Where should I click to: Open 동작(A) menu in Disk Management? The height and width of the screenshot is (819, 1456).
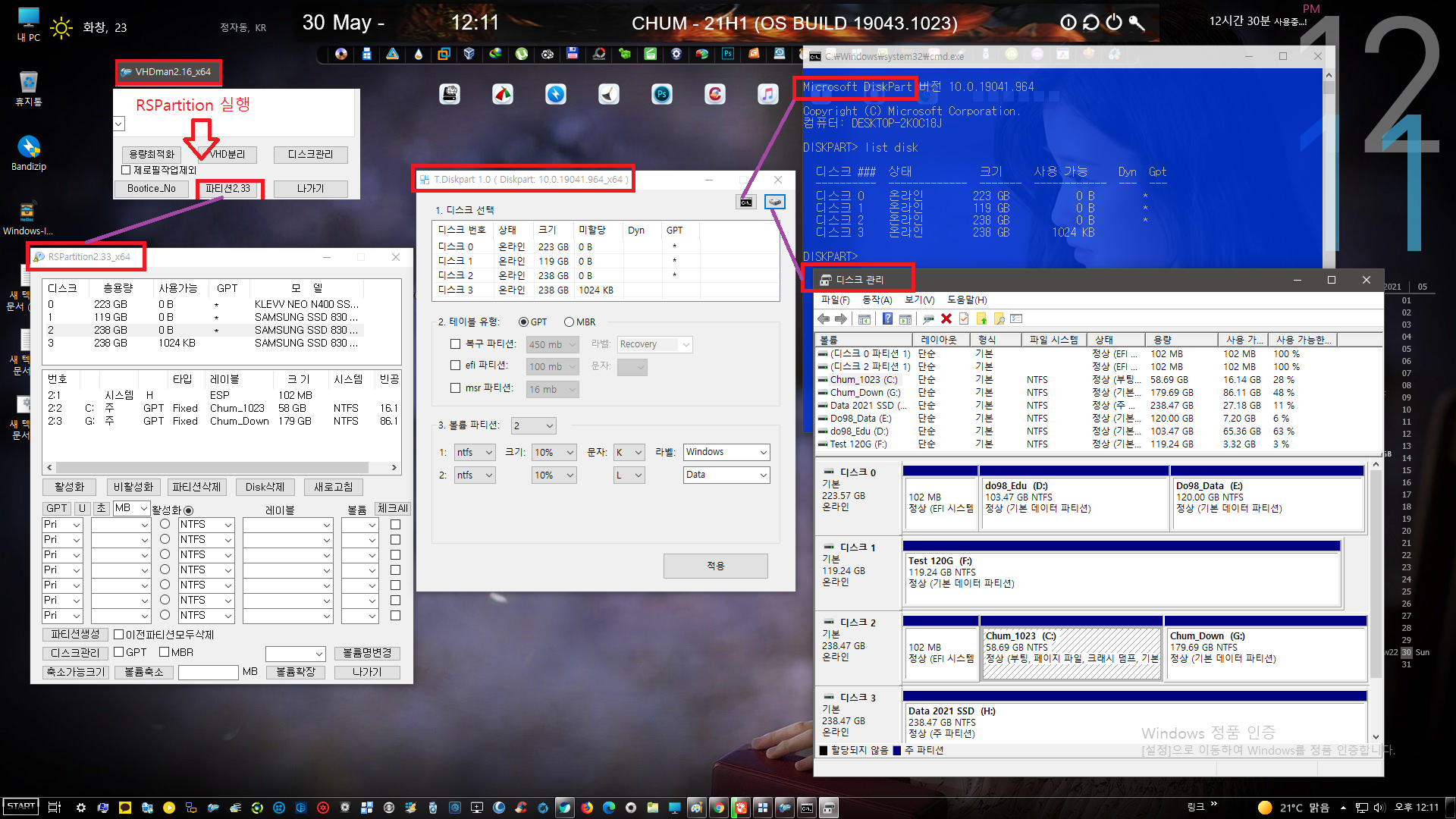tap(877, 300)
